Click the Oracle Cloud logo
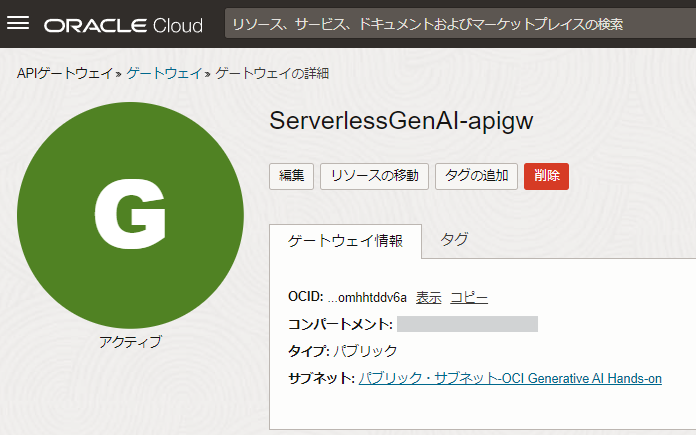Screen dimensions: 696x435 tap(123, 25)
